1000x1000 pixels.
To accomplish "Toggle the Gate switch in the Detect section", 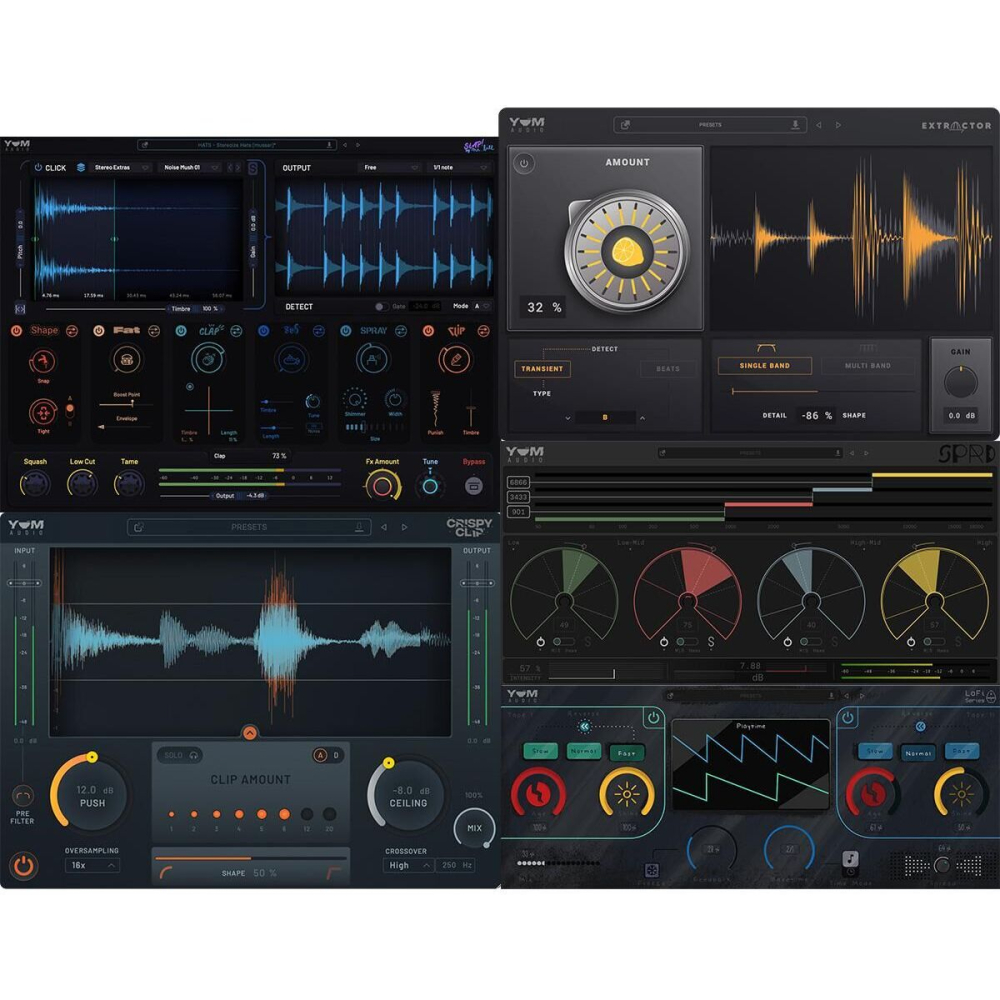I will tap(382, 306).
